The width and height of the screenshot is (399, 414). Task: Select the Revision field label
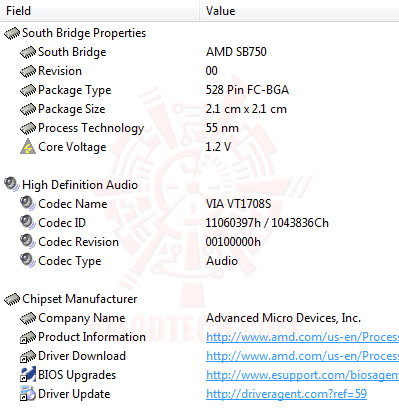(x=60, y=71)
